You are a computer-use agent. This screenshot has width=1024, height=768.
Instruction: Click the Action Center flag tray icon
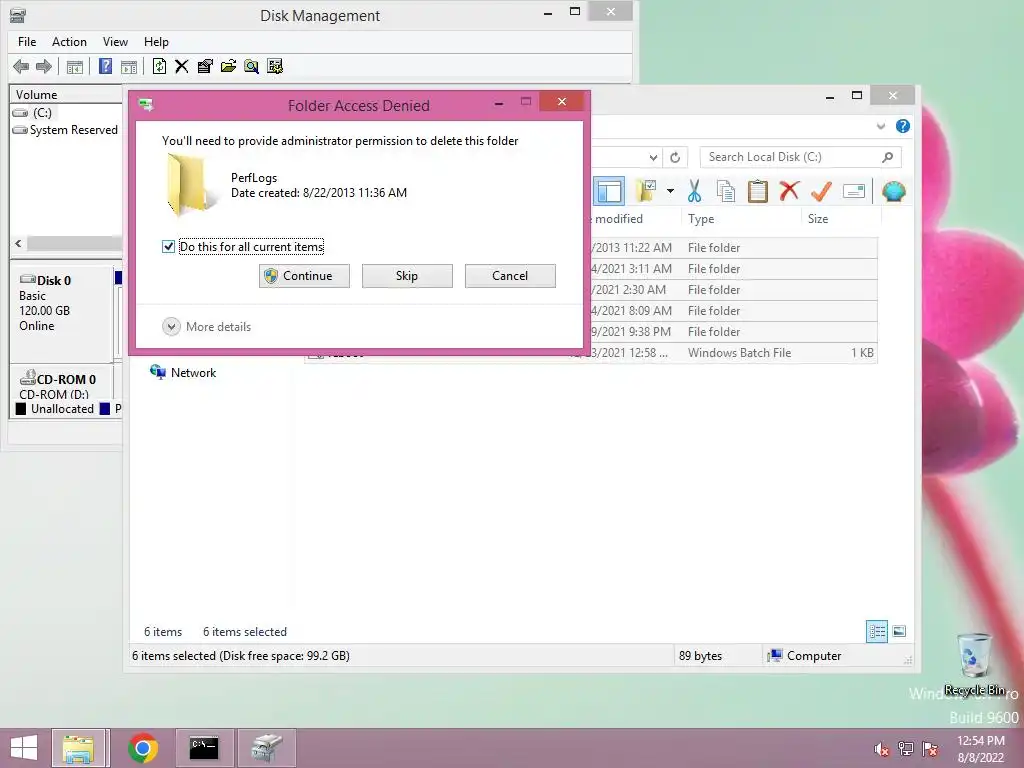[x=930, y=750]
